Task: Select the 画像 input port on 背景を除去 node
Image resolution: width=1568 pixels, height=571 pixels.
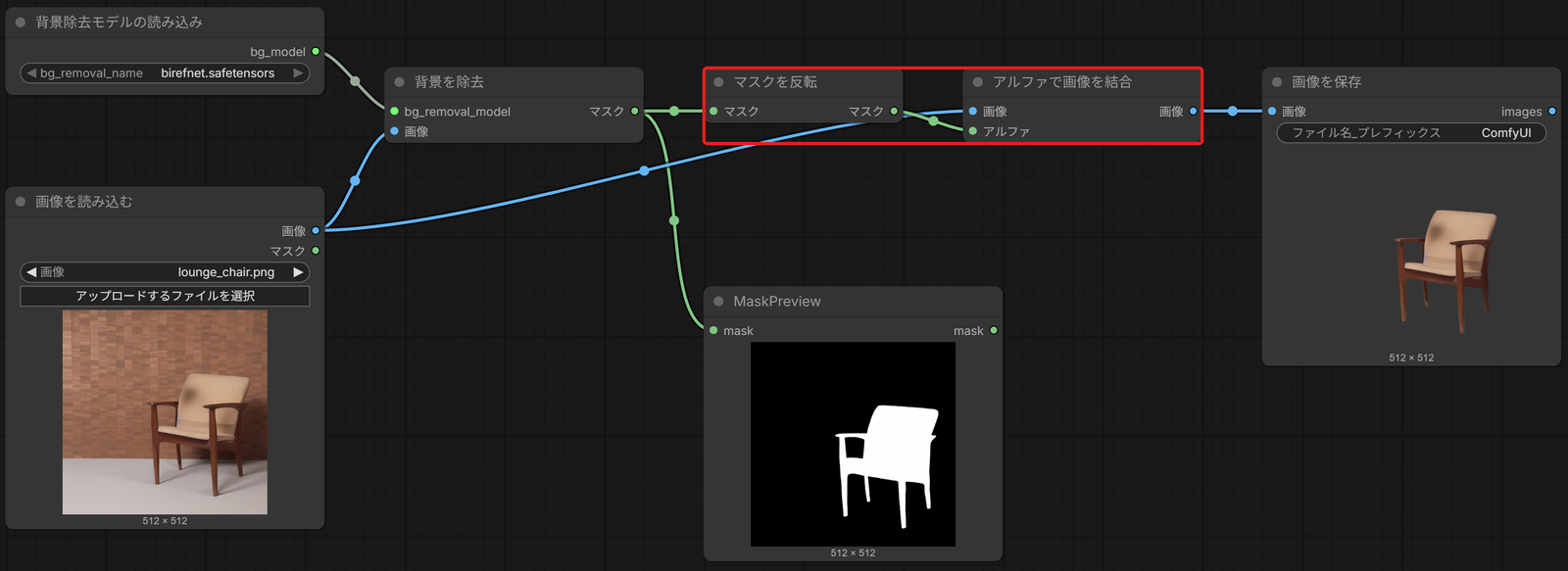Action: [x=395, y=131]
